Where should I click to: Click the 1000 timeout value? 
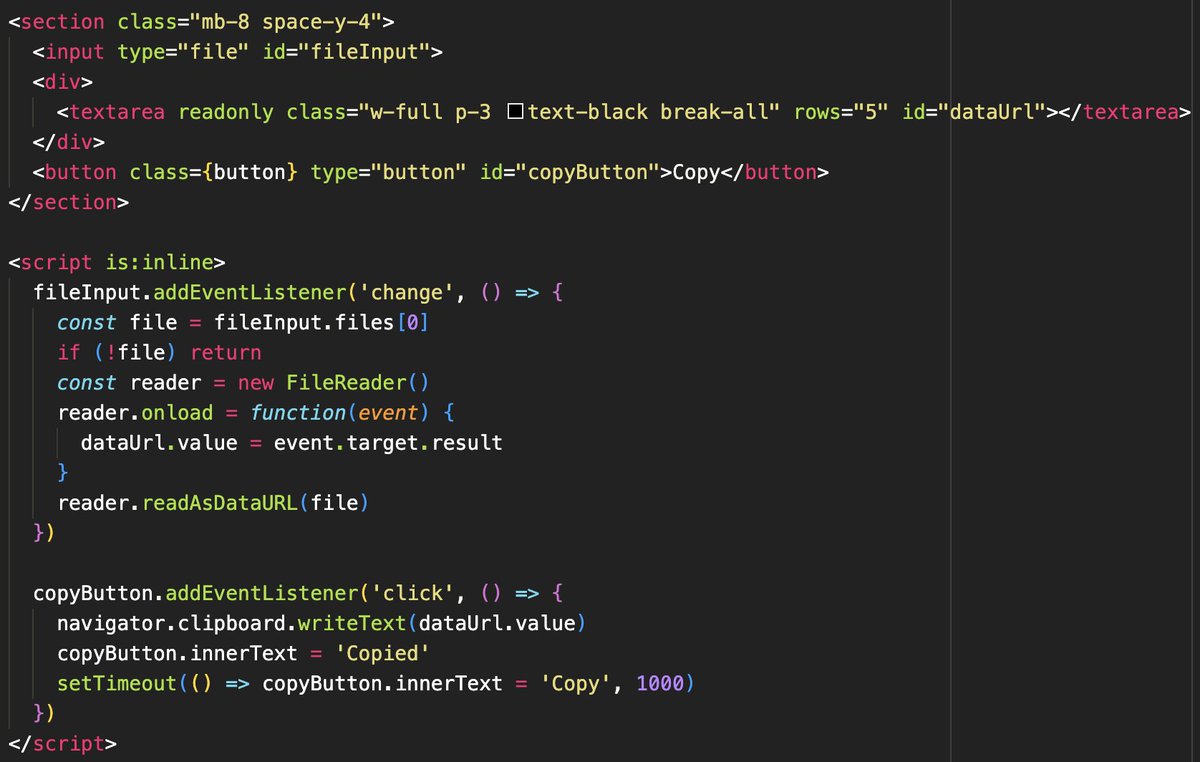tap(658, 684)
